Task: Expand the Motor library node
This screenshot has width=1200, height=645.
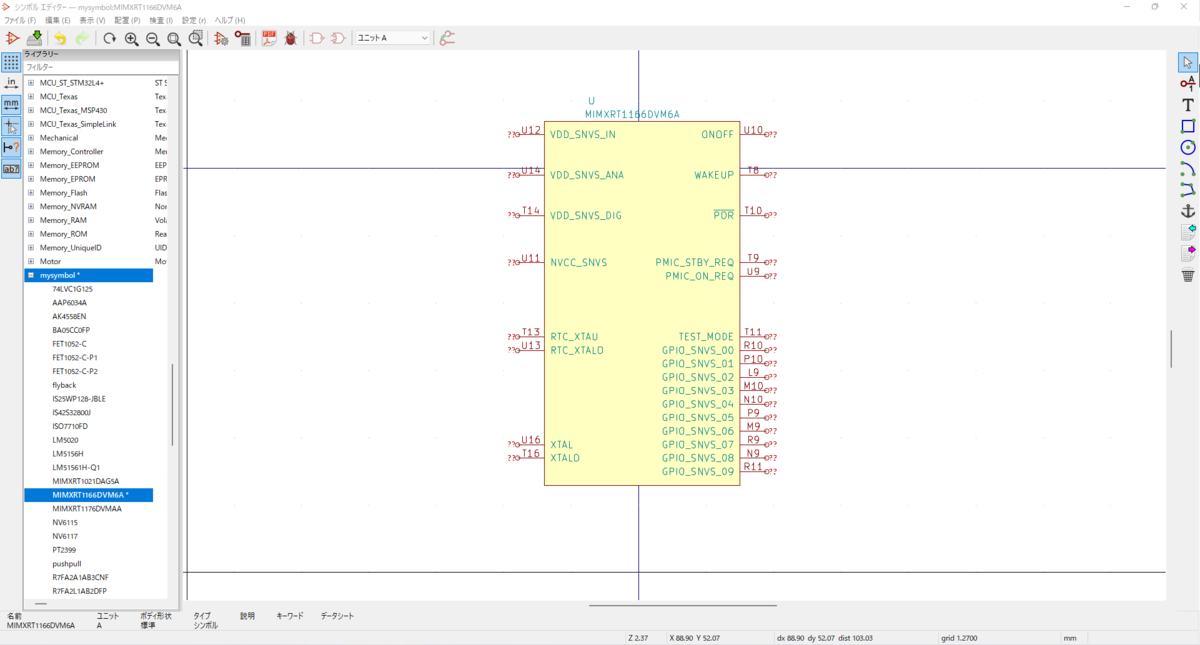Action: click(x=30, y=261)
